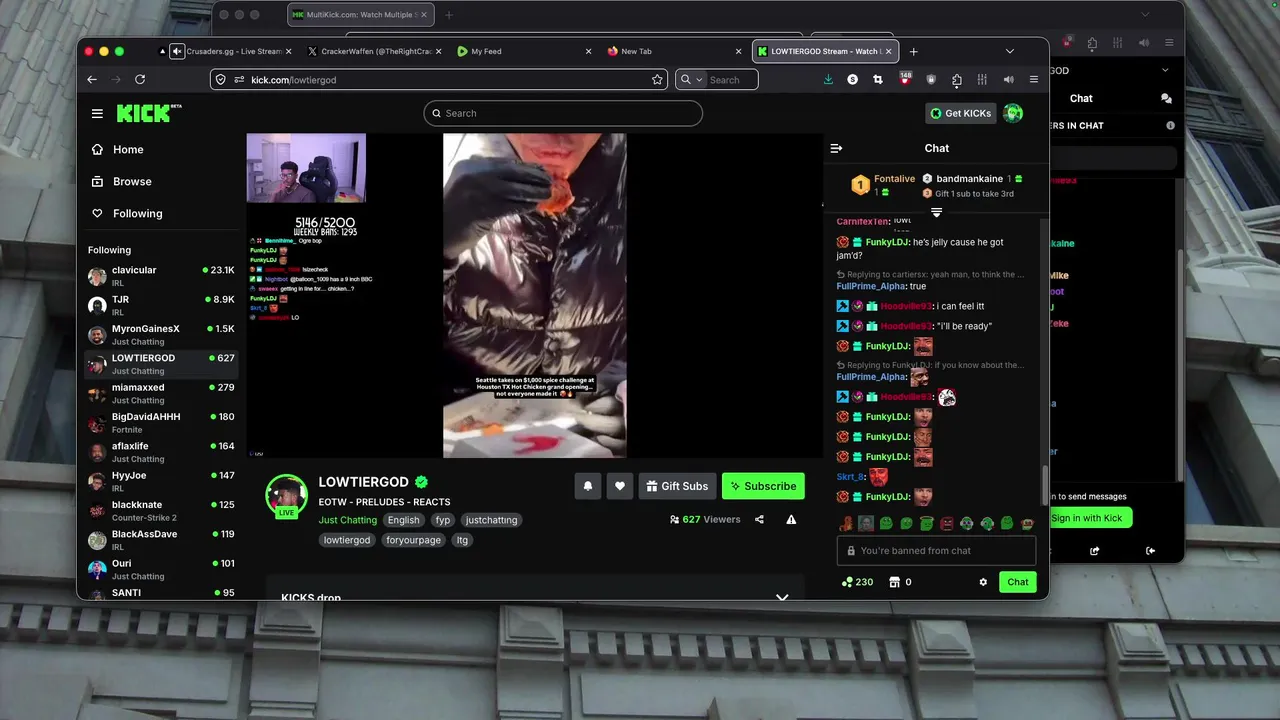Open the Kick hamburger sidebar menu
This screenshot has width=1280, height=720.
click(x=97, y=113)
